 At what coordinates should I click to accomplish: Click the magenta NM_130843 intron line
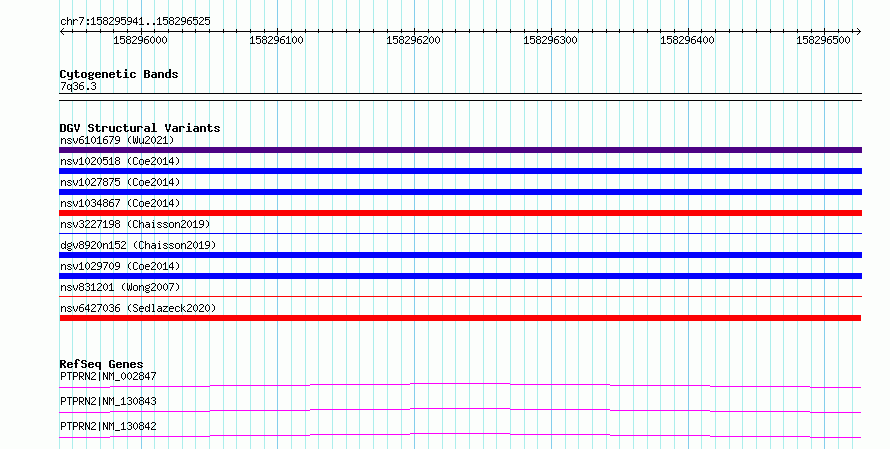(x=460, y=410)
